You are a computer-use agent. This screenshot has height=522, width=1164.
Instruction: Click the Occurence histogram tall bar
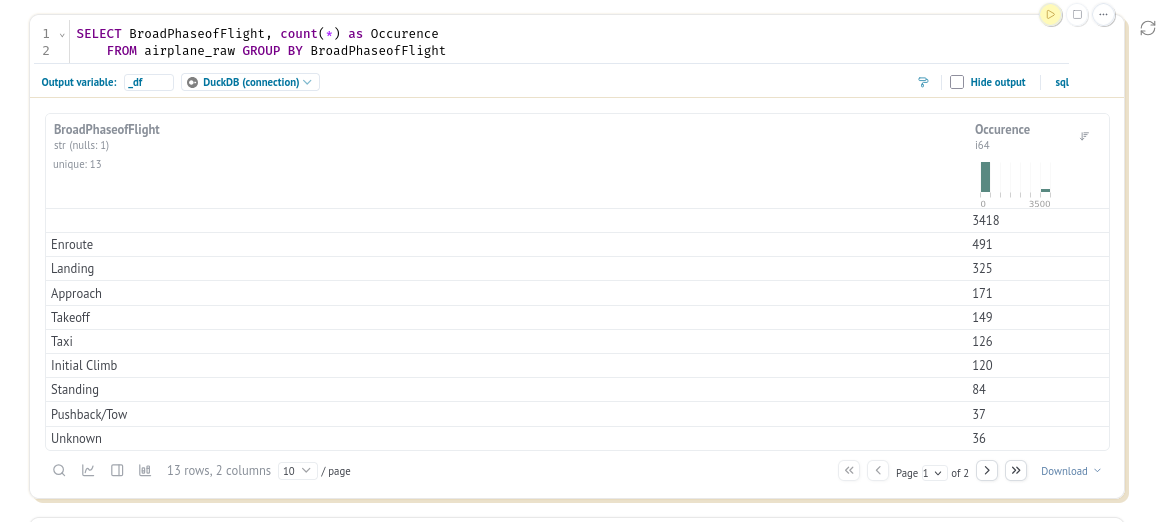point(985,177)
